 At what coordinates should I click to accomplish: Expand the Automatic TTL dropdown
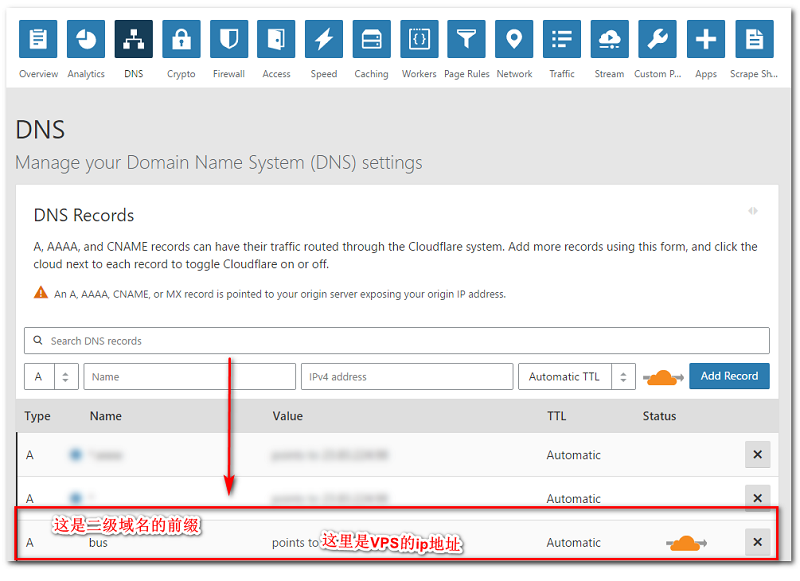click(576, 377)
